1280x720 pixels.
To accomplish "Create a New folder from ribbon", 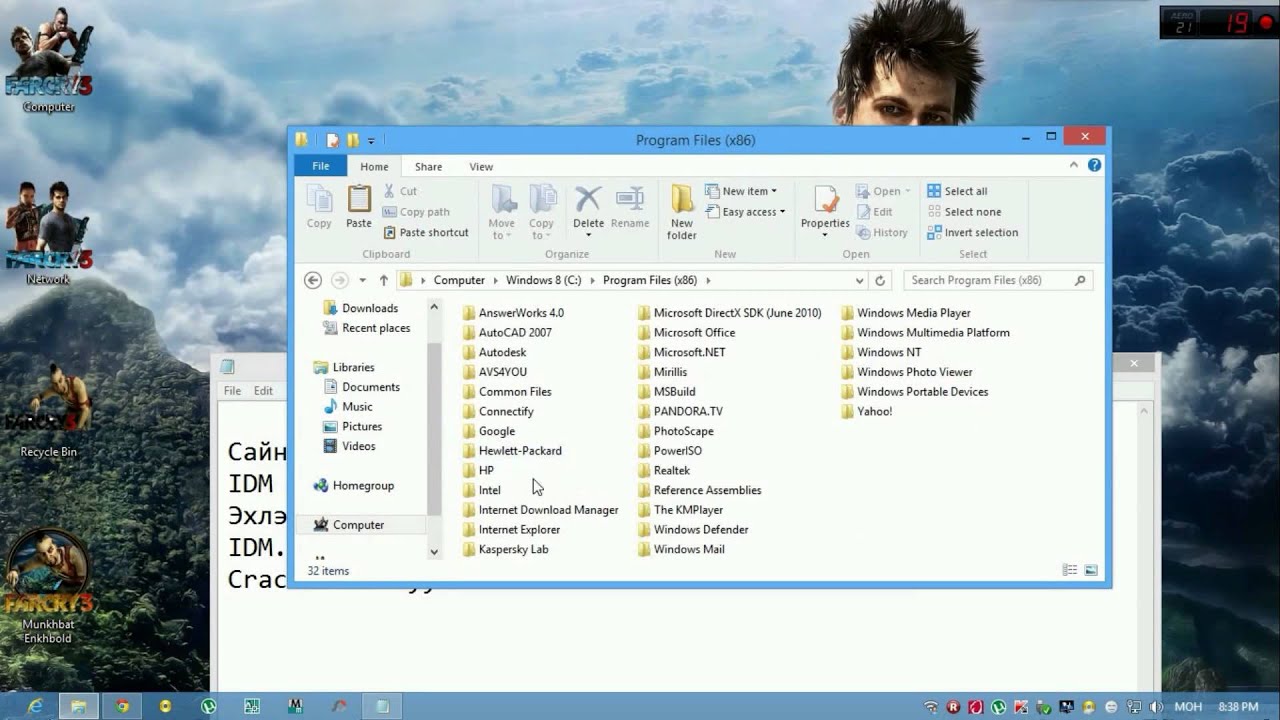I will point(682,212).
